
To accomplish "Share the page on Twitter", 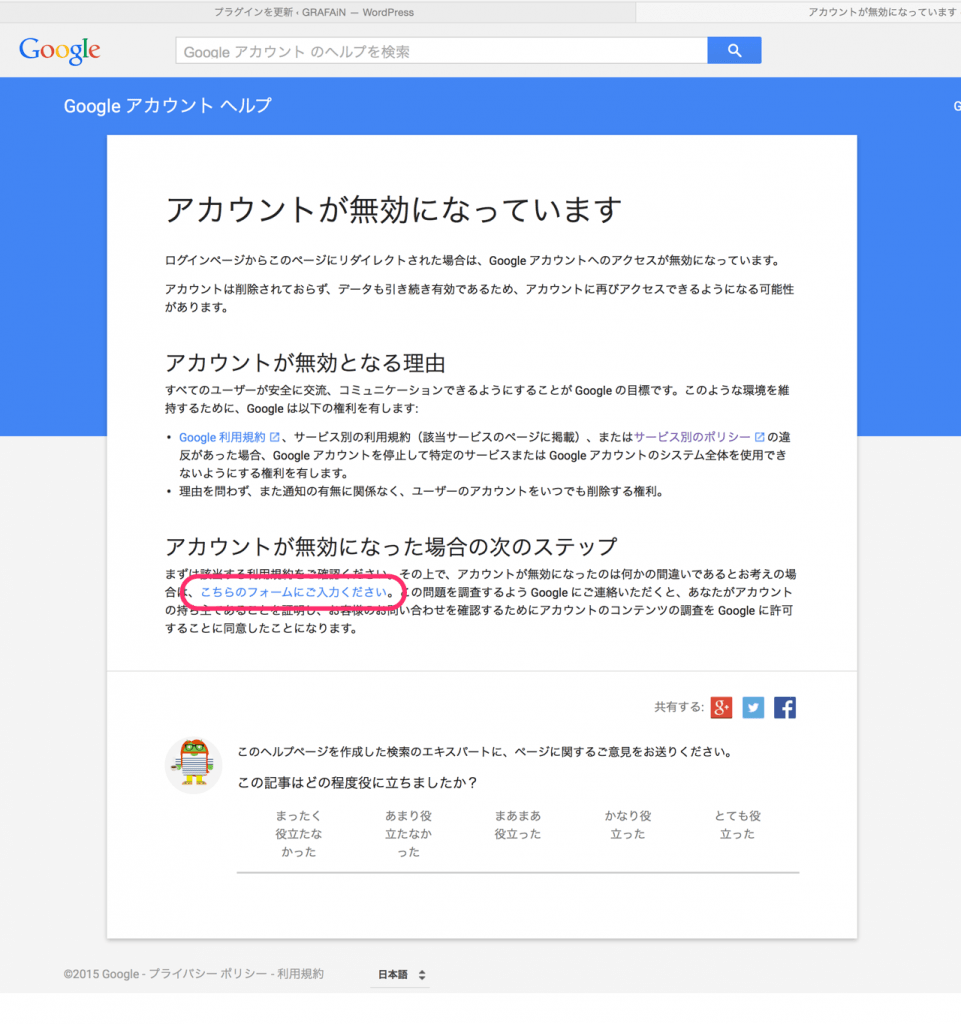I will [x=753, y=708].
